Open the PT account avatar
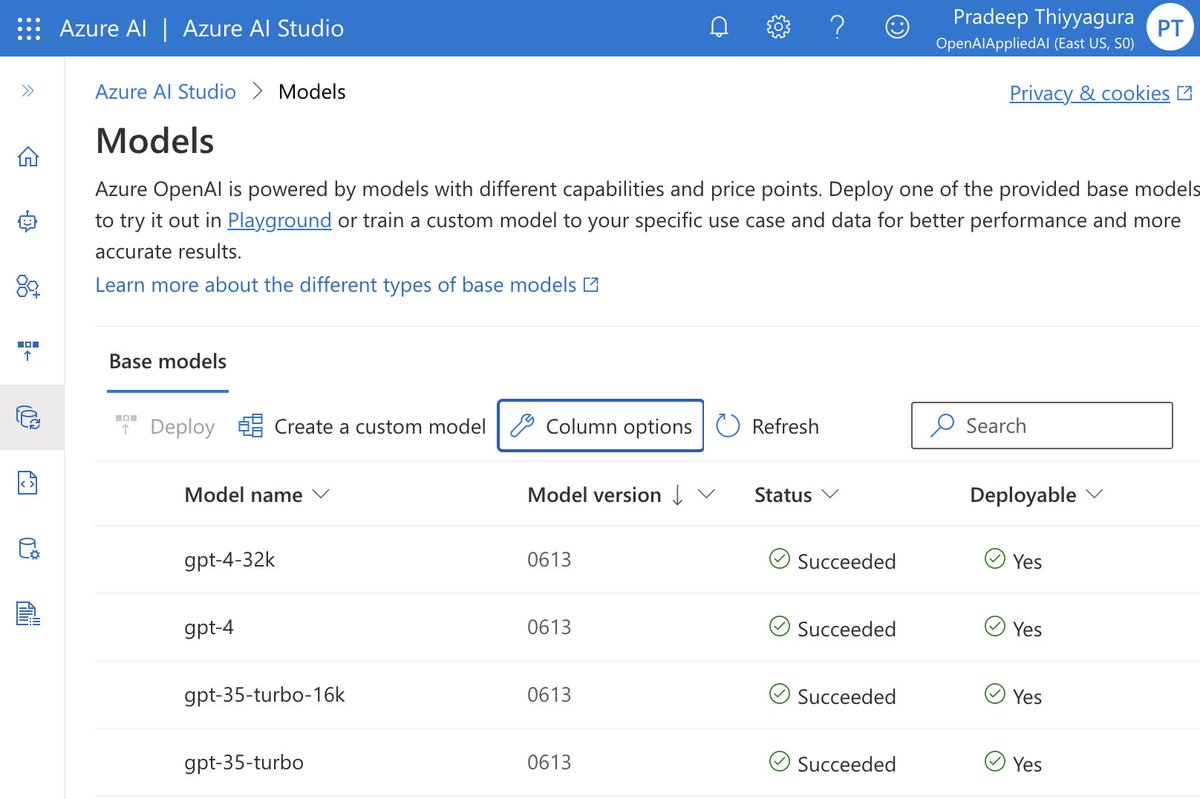1200x799 pixels. pyautogui.click(x=1170, y=28)
